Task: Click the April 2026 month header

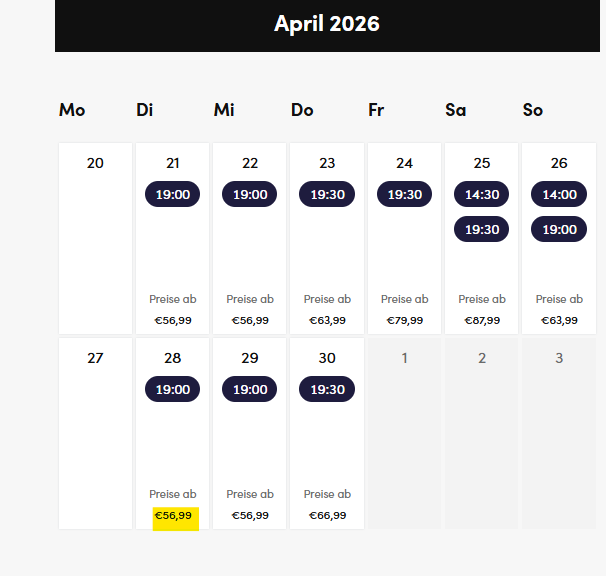Action: click(327, 24)
